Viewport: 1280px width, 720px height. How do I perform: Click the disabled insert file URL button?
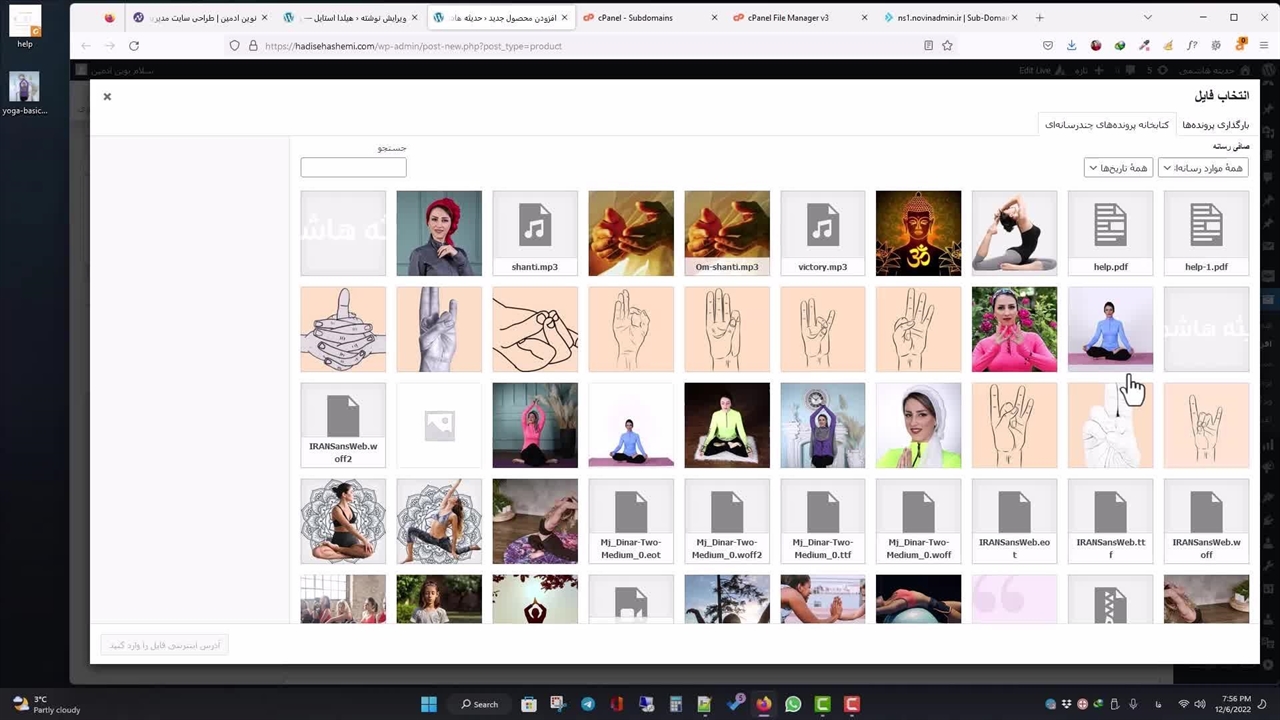click(165, 645)
